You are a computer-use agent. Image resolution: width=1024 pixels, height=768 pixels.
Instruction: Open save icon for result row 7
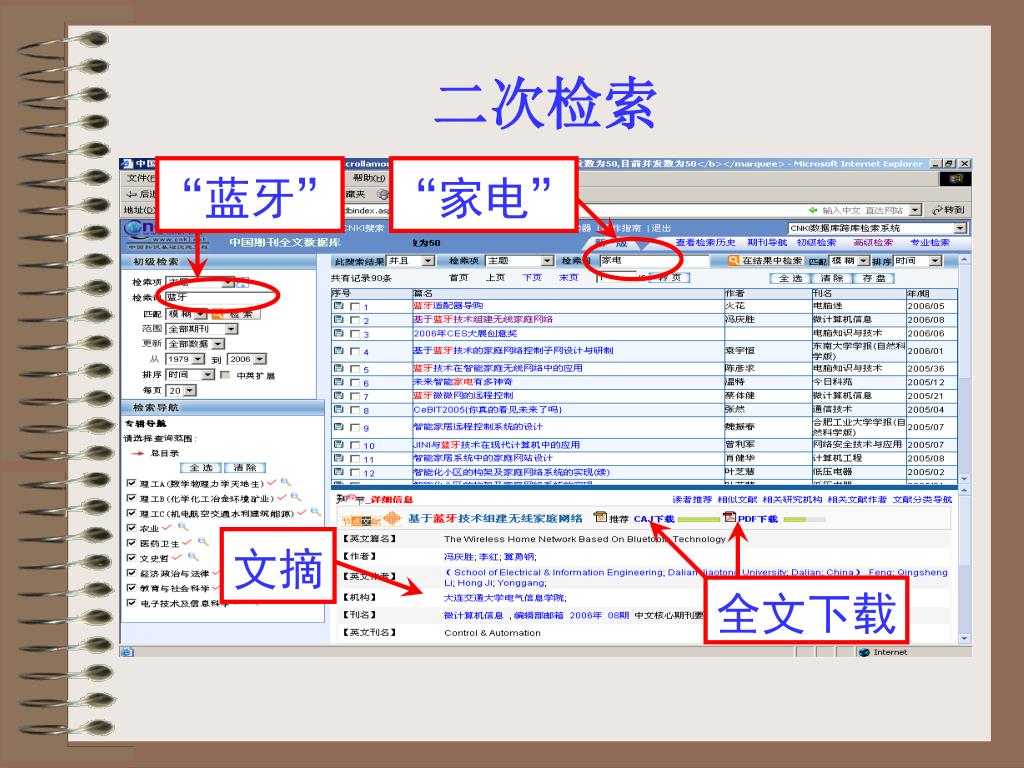[x=338, y=396]
